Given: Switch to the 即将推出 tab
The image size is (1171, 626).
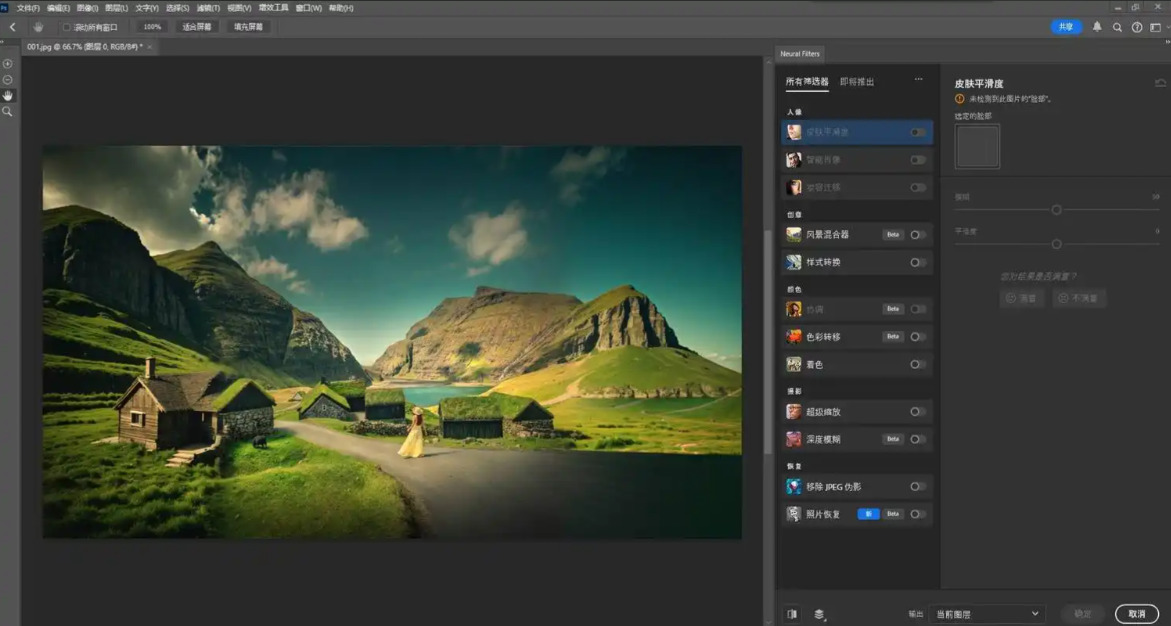Looking at the screenshot, I should 857,82.
